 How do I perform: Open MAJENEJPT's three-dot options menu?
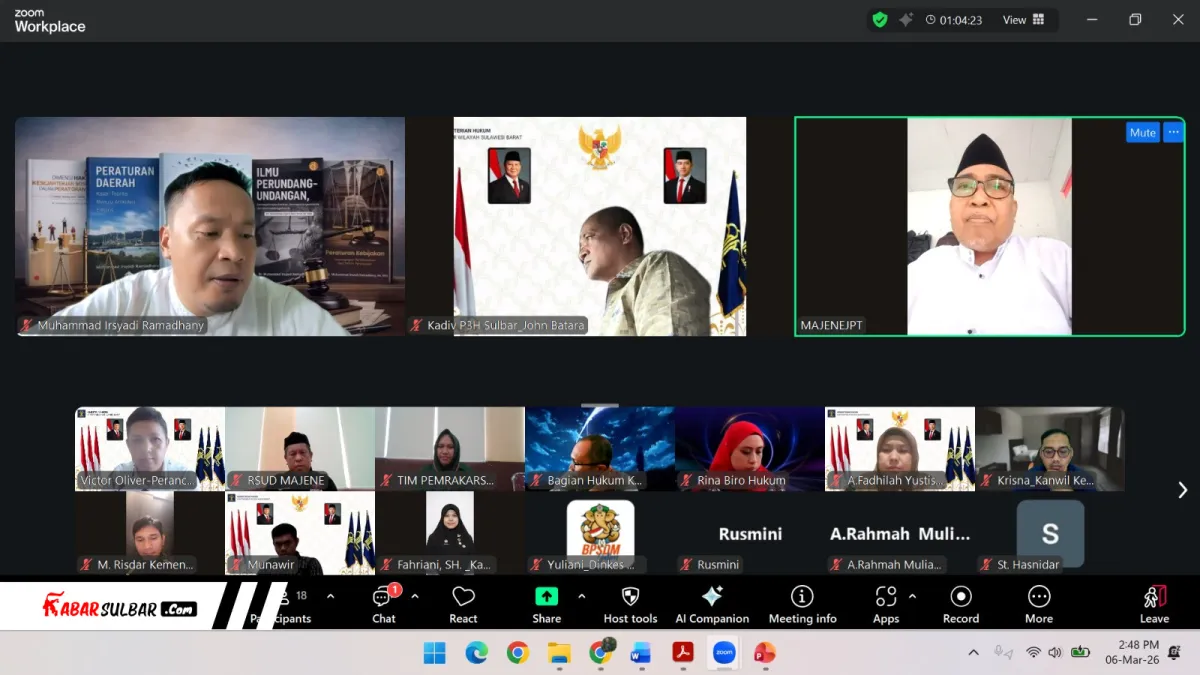[x=1173, y=132]
